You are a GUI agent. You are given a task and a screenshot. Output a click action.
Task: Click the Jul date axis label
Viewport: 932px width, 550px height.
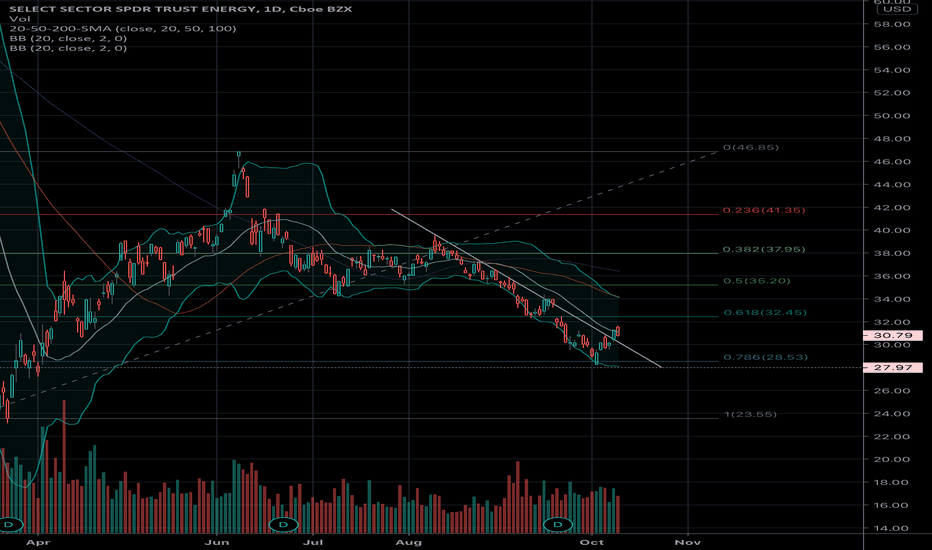pos(313,542)
